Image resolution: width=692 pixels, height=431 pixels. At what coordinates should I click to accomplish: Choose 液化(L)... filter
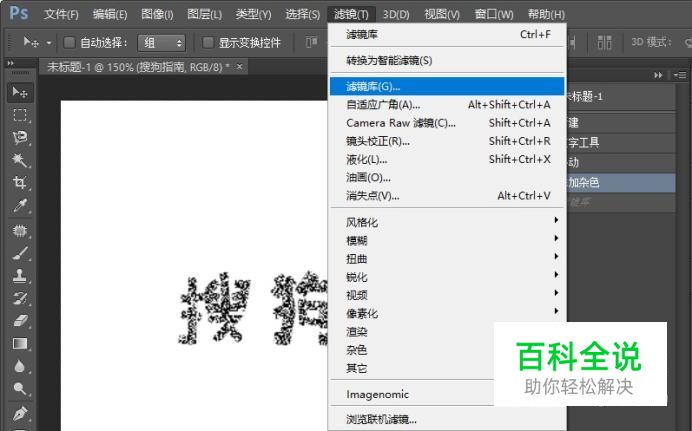point(447,159)
